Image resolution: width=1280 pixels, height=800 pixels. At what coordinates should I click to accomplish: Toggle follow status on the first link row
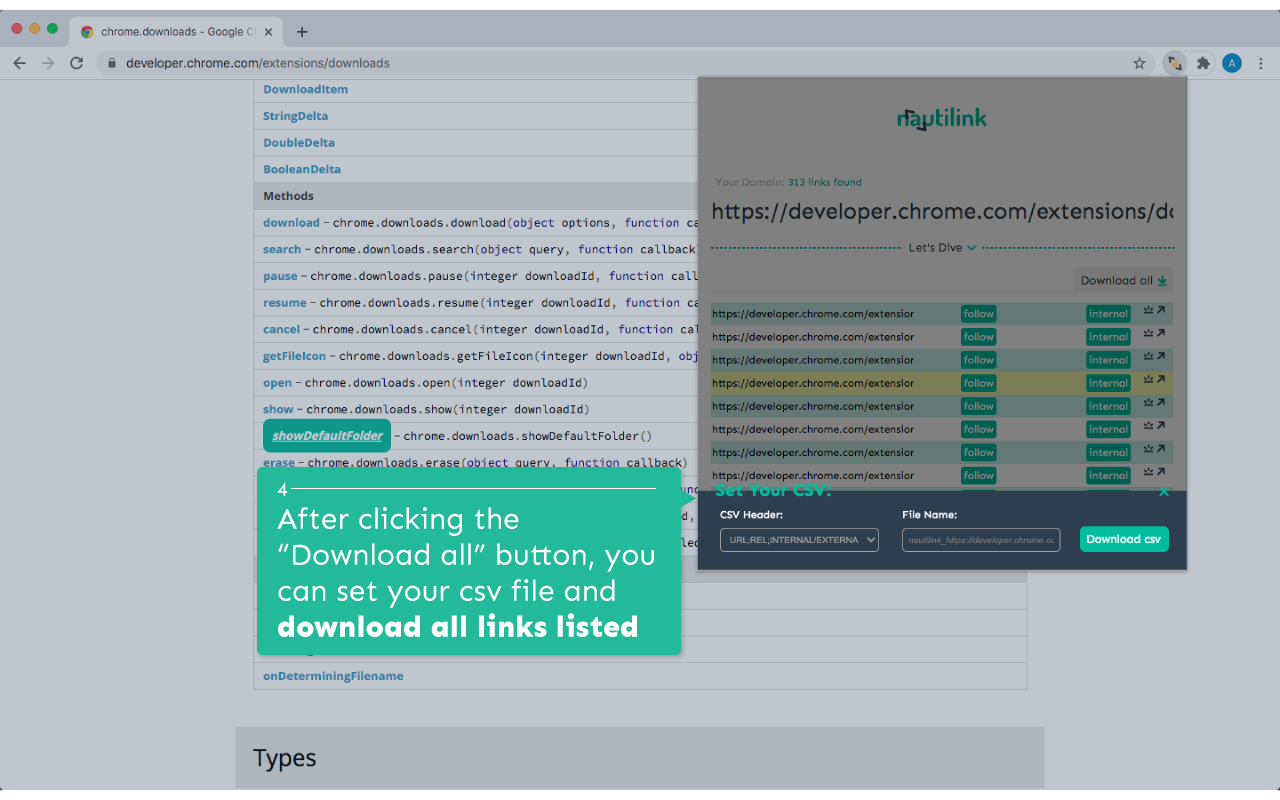[x=978, y=312]
